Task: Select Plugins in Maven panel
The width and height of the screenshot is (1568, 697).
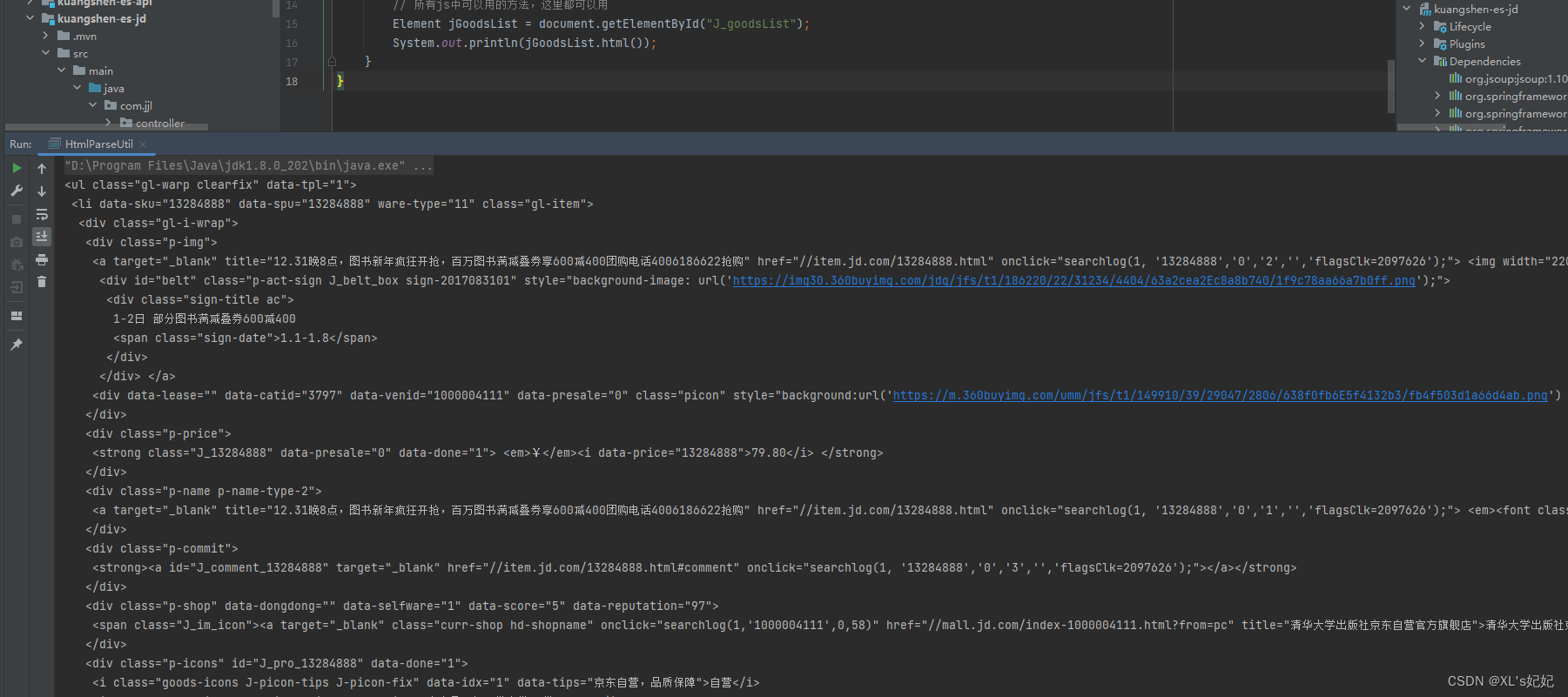Action: (1467, 44)
